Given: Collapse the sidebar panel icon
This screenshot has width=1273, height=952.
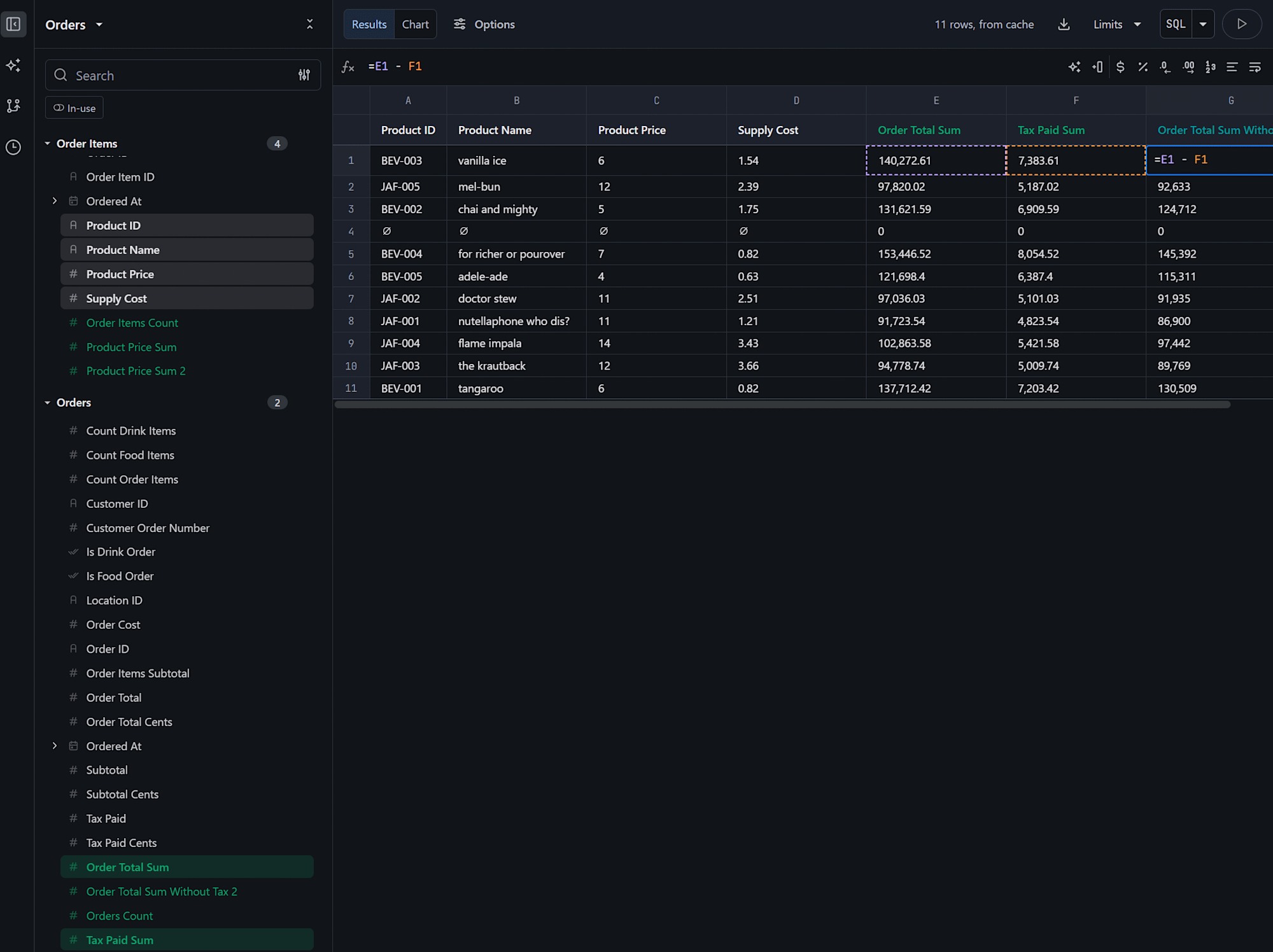Looking at the screenshot, I should (13, 24).
